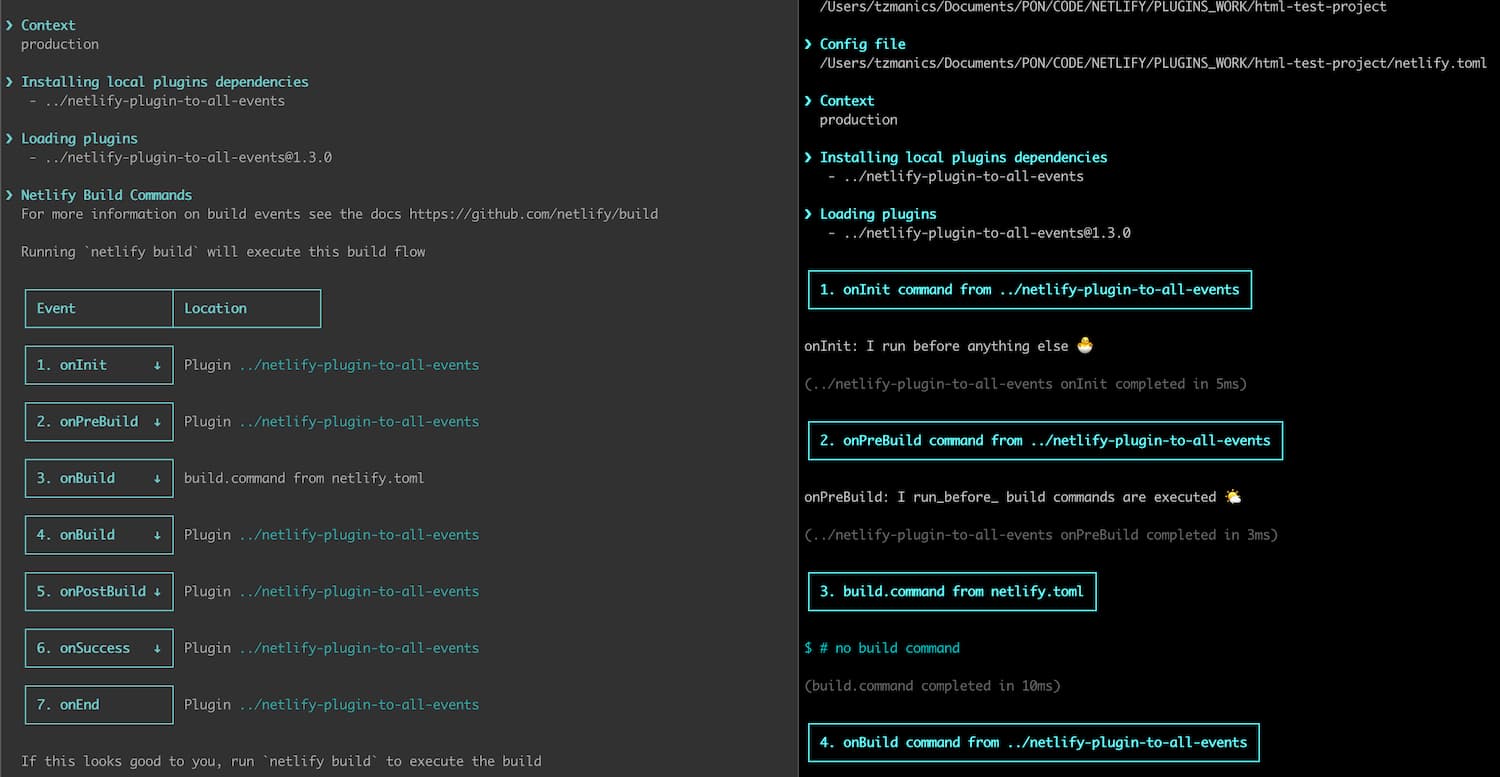Collapse the Loading plugins section
1500x777 pixels.
pos(10,138)
